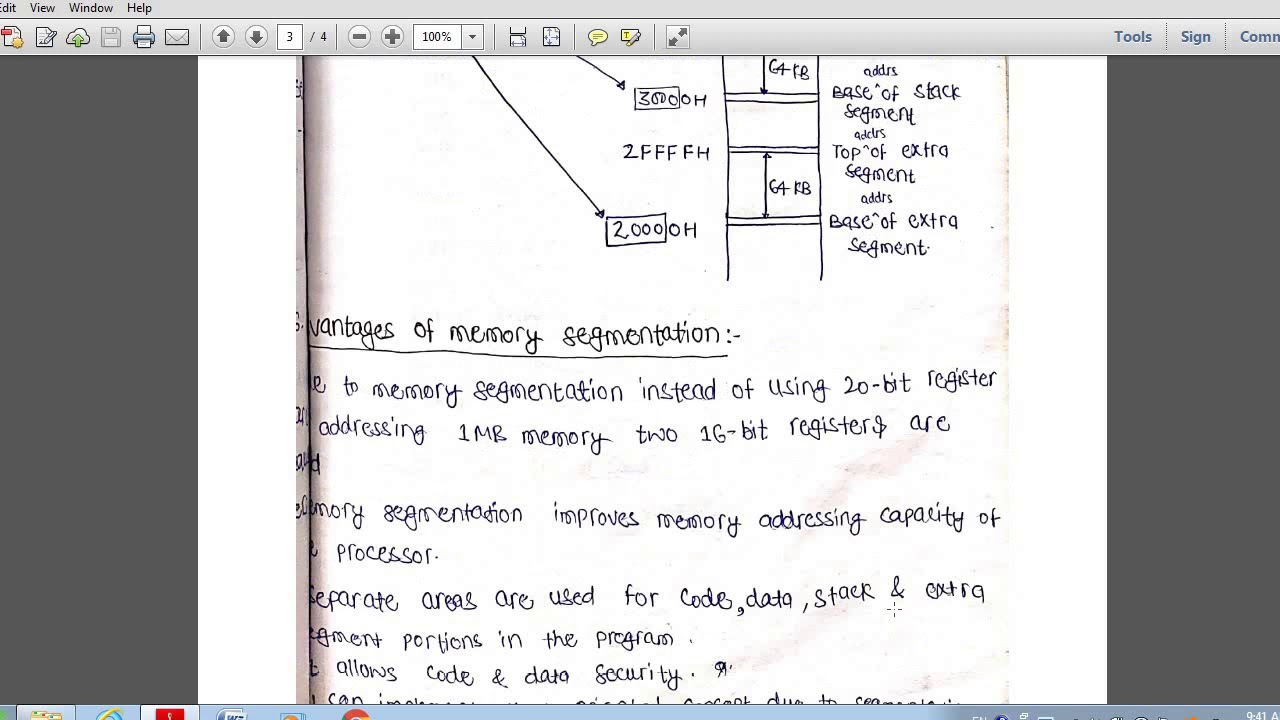The height and width of the screenshot is (720, 1280).
Task: Open the Window menu
Action: click(x=91, y=8)
